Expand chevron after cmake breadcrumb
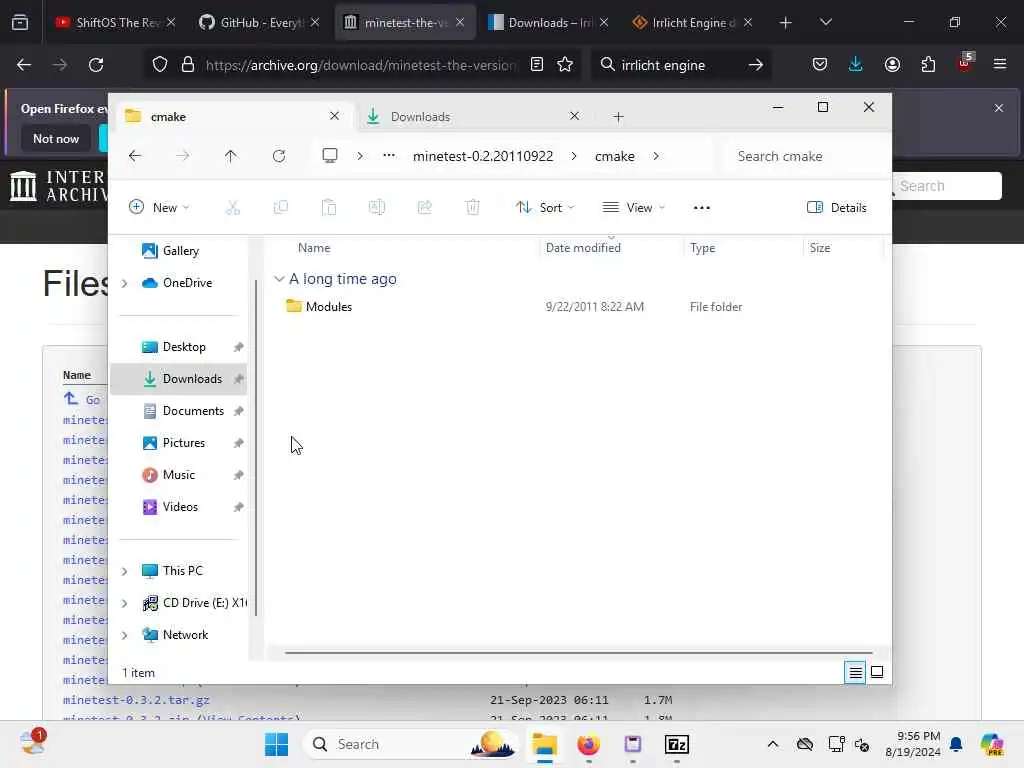This screenshot has height=768, width=1024. pyautogui.click(x=656, y=156)
